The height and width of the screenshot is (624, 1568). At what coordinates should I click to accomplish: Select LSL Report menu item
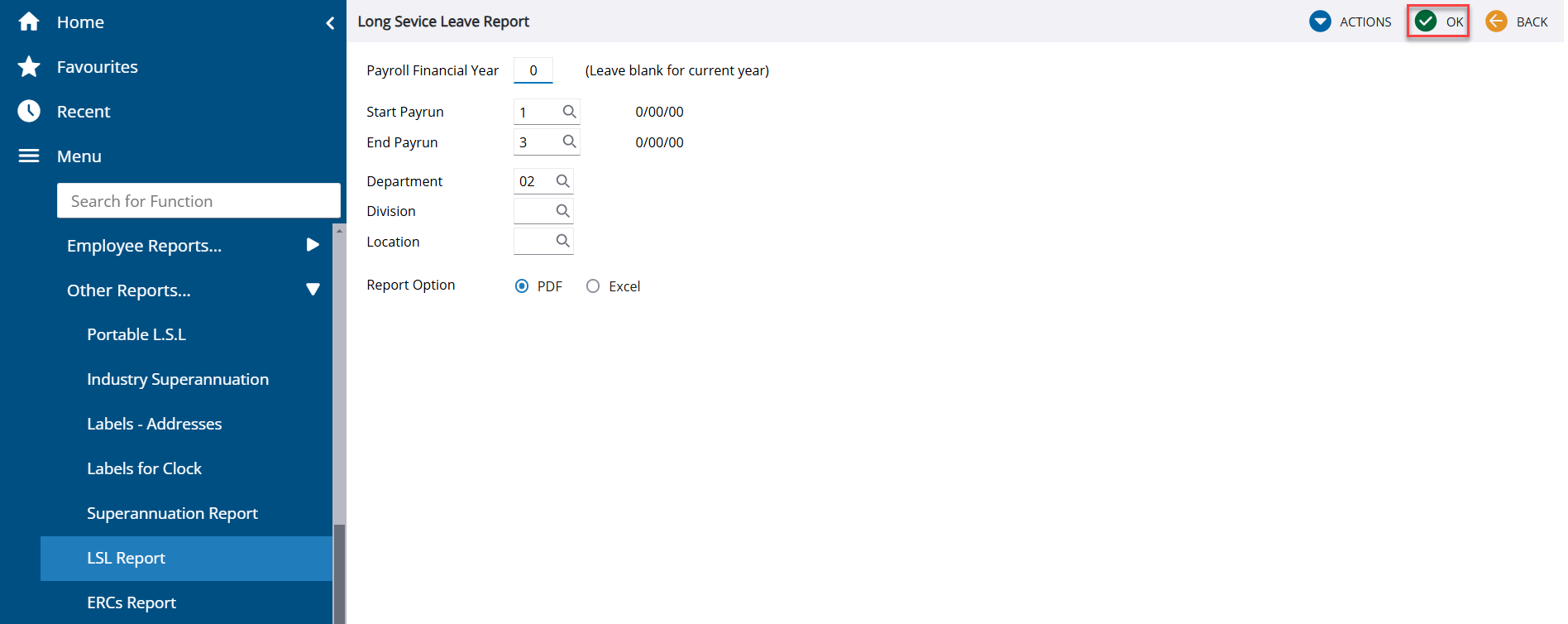(186, 558)
